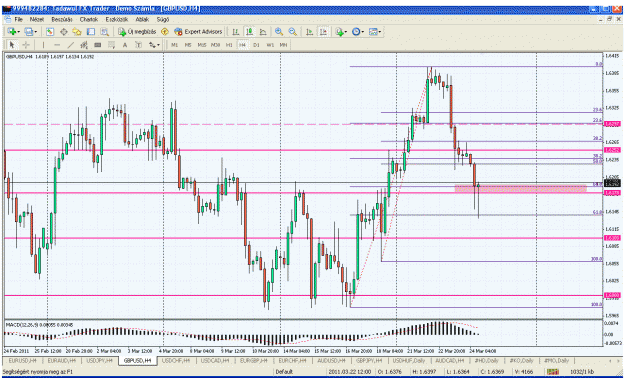Open the Nézet menu
Image resolution: width=625 pixels, height=378 pixels.
point(37,19)
